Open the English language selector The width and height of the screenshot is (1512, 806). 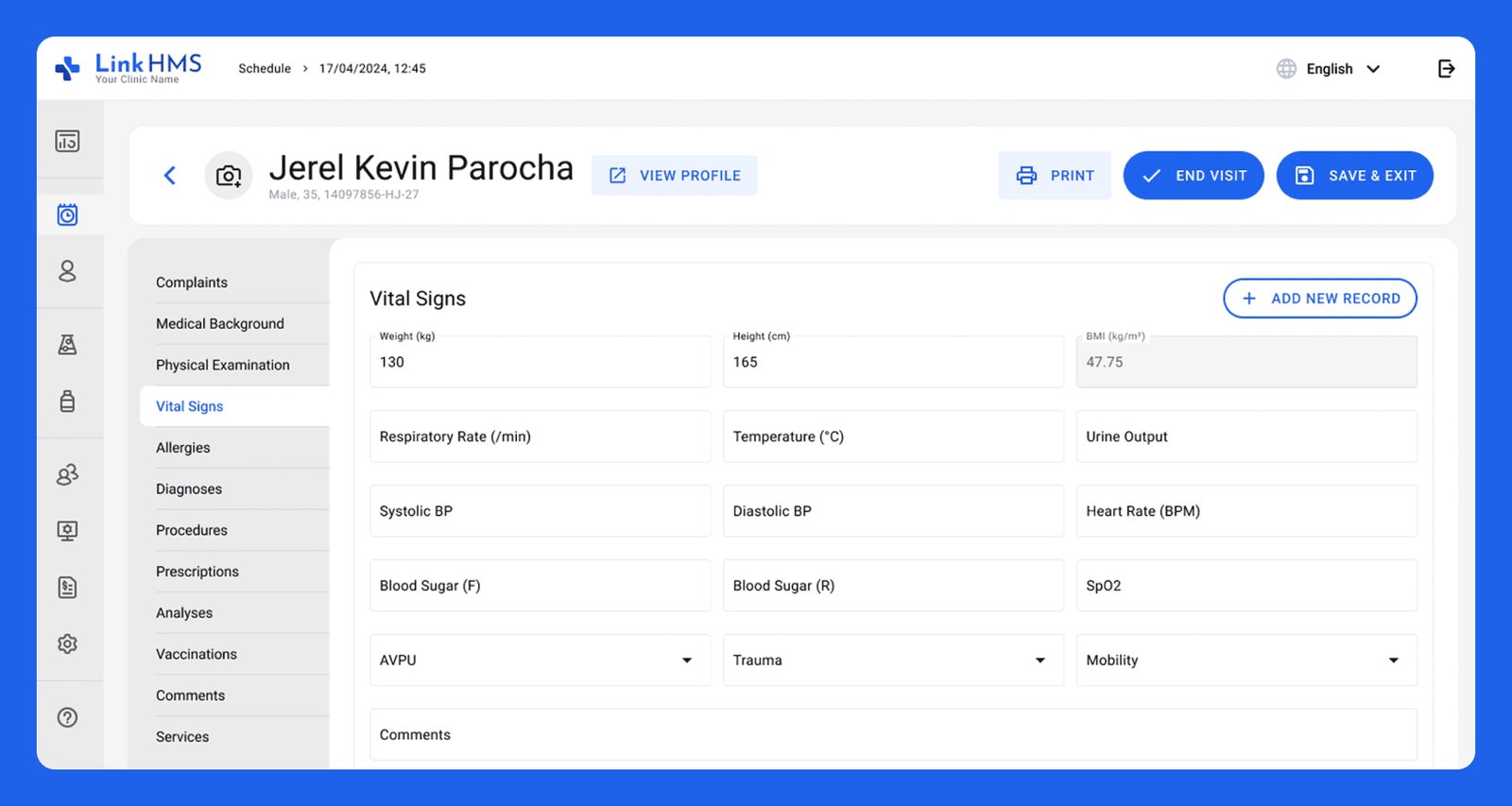pos(1330,69)
